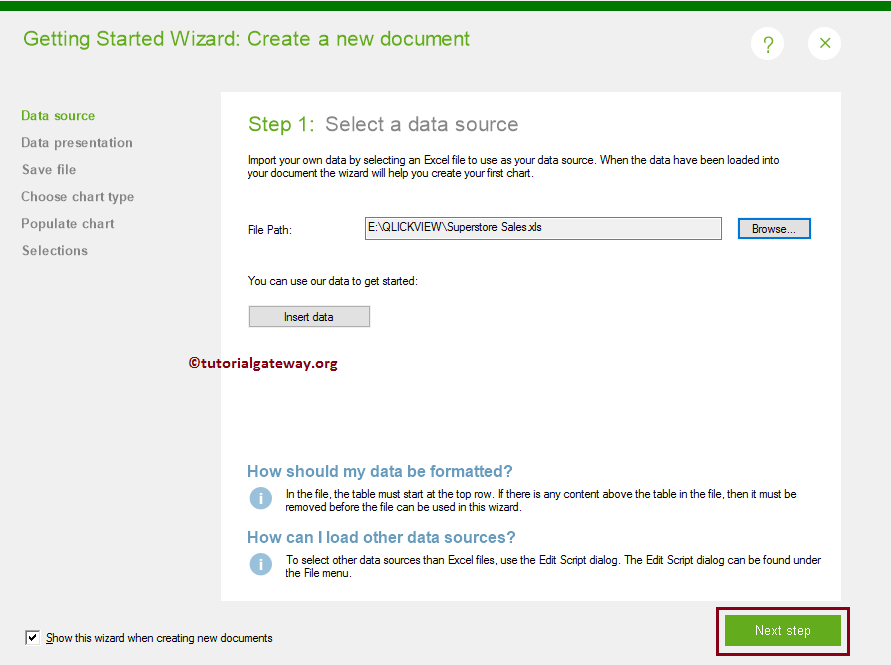
Task: Select the Data source wizard step
Action: [x=57, y=115]
